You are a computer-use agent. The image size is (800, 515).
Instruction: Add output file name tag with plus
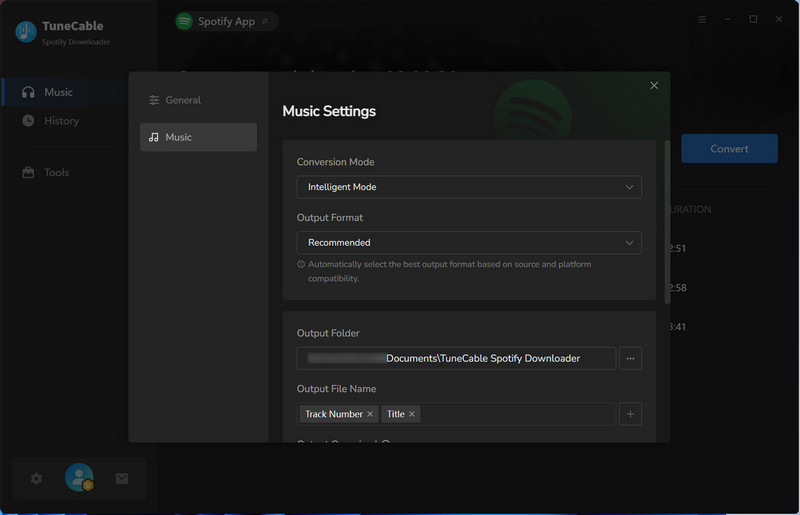(x=630, y=414)
